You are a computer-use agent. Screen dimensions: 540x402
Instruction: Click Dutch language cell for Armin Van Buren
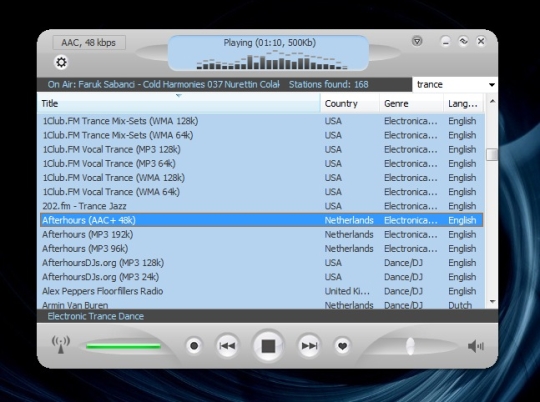pos(460,305)
